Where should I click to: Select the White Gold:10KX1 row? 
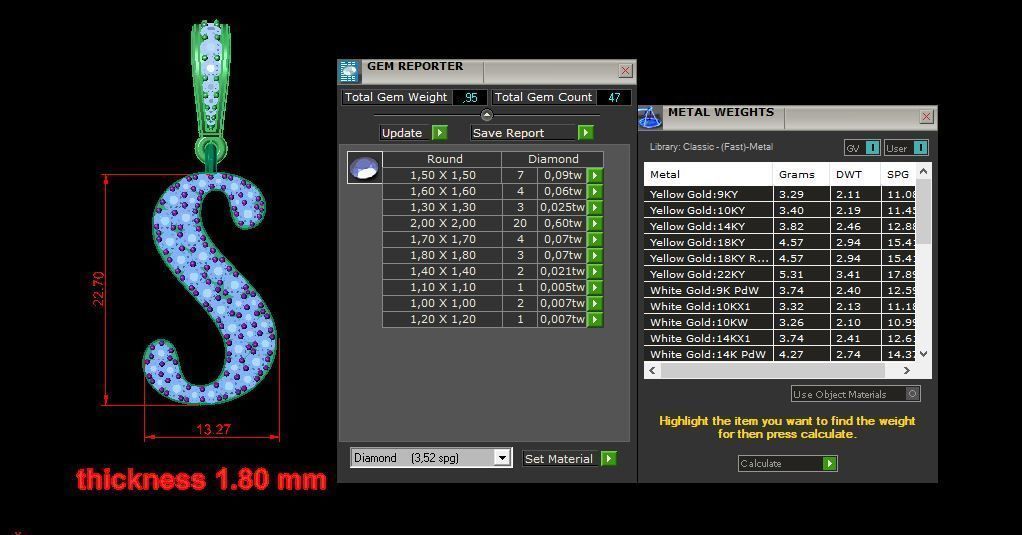pyautogui.click(x=780, y=306)
